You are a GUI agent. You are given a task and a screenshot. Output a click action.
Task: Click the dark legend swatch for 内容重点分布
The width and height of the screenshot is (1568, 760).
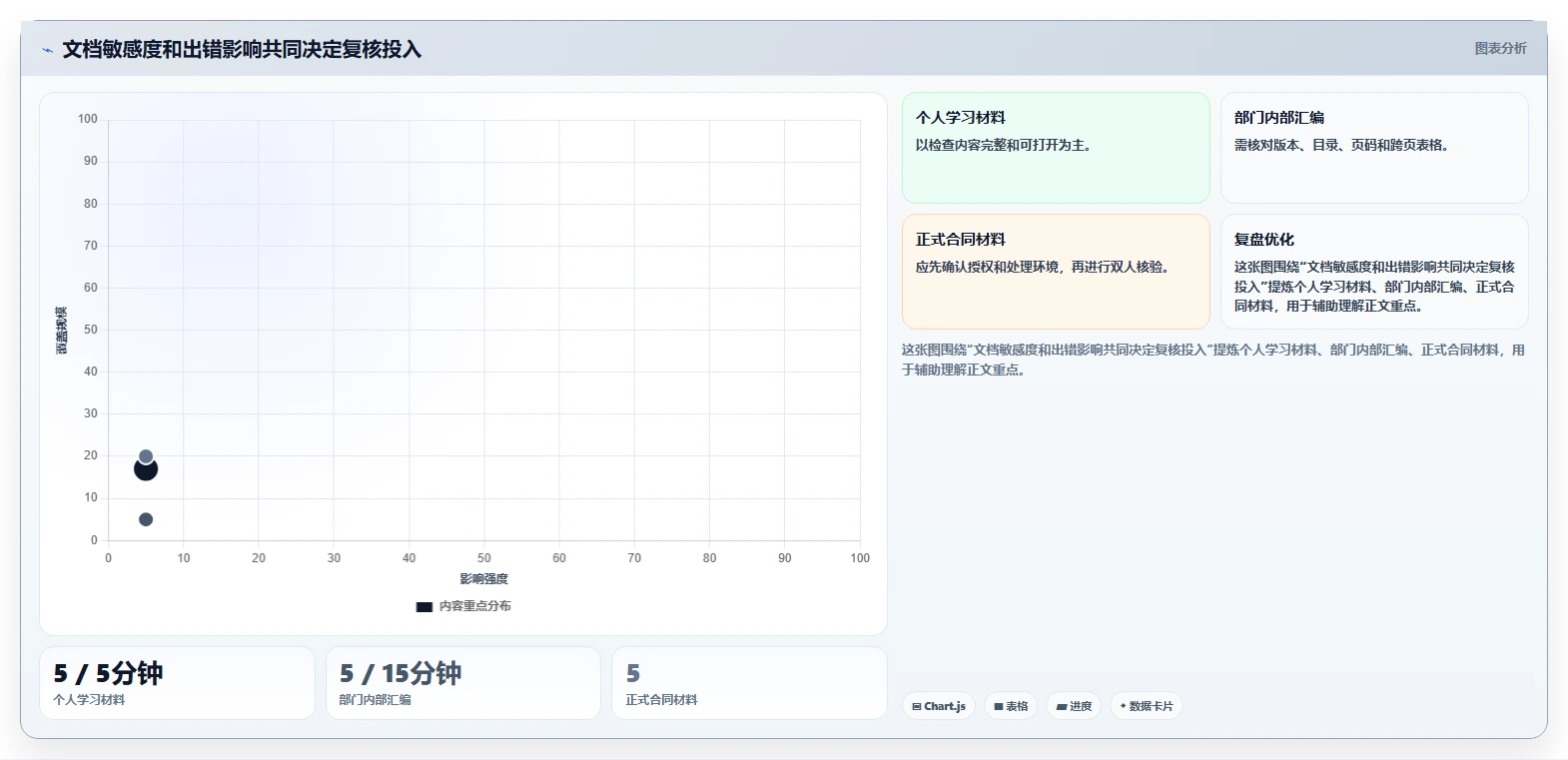pyautogui.click(x=424, y=606)
